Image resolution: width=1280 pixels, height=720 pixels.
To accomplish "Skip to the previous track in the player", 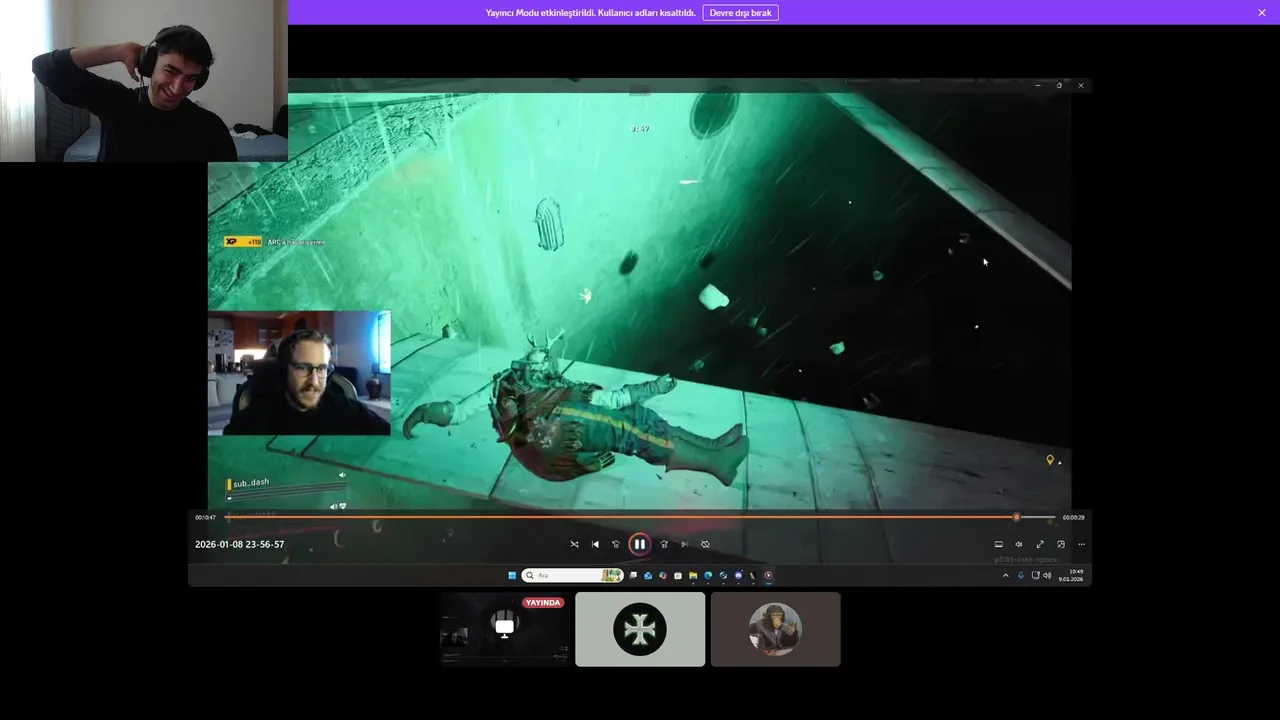I will pyautogui.click(x=595, y=544).
